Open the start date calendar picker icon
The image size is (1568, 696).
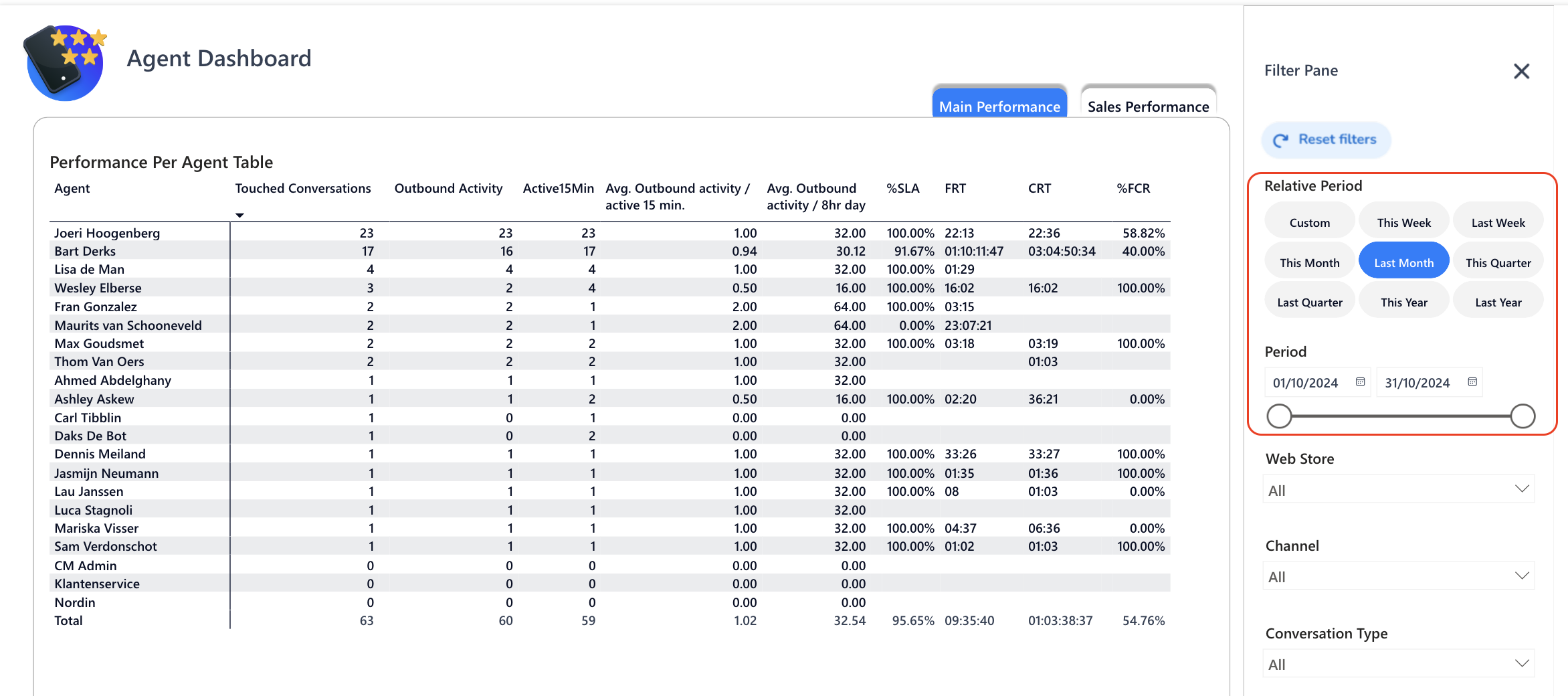(x=1360, y=382)
